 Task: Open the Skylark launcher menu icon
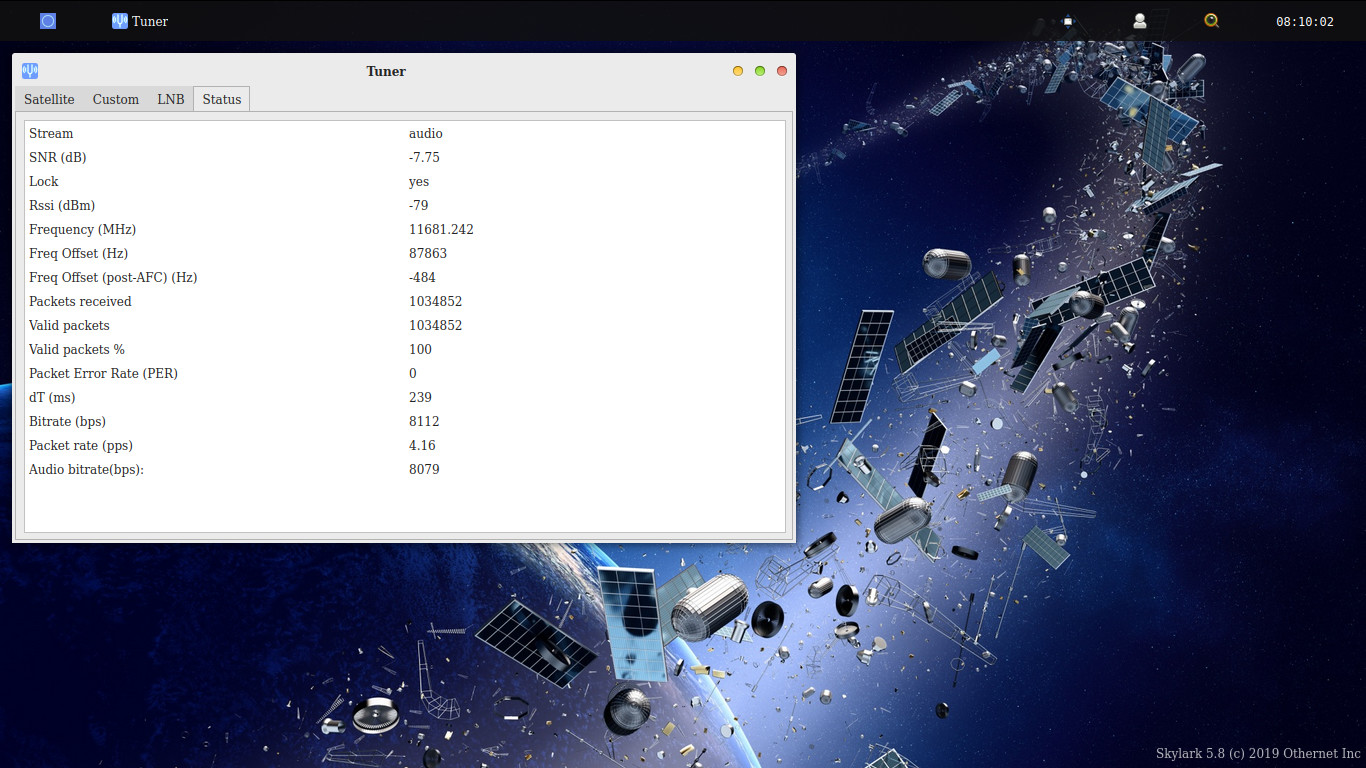[x=48, y=21]
